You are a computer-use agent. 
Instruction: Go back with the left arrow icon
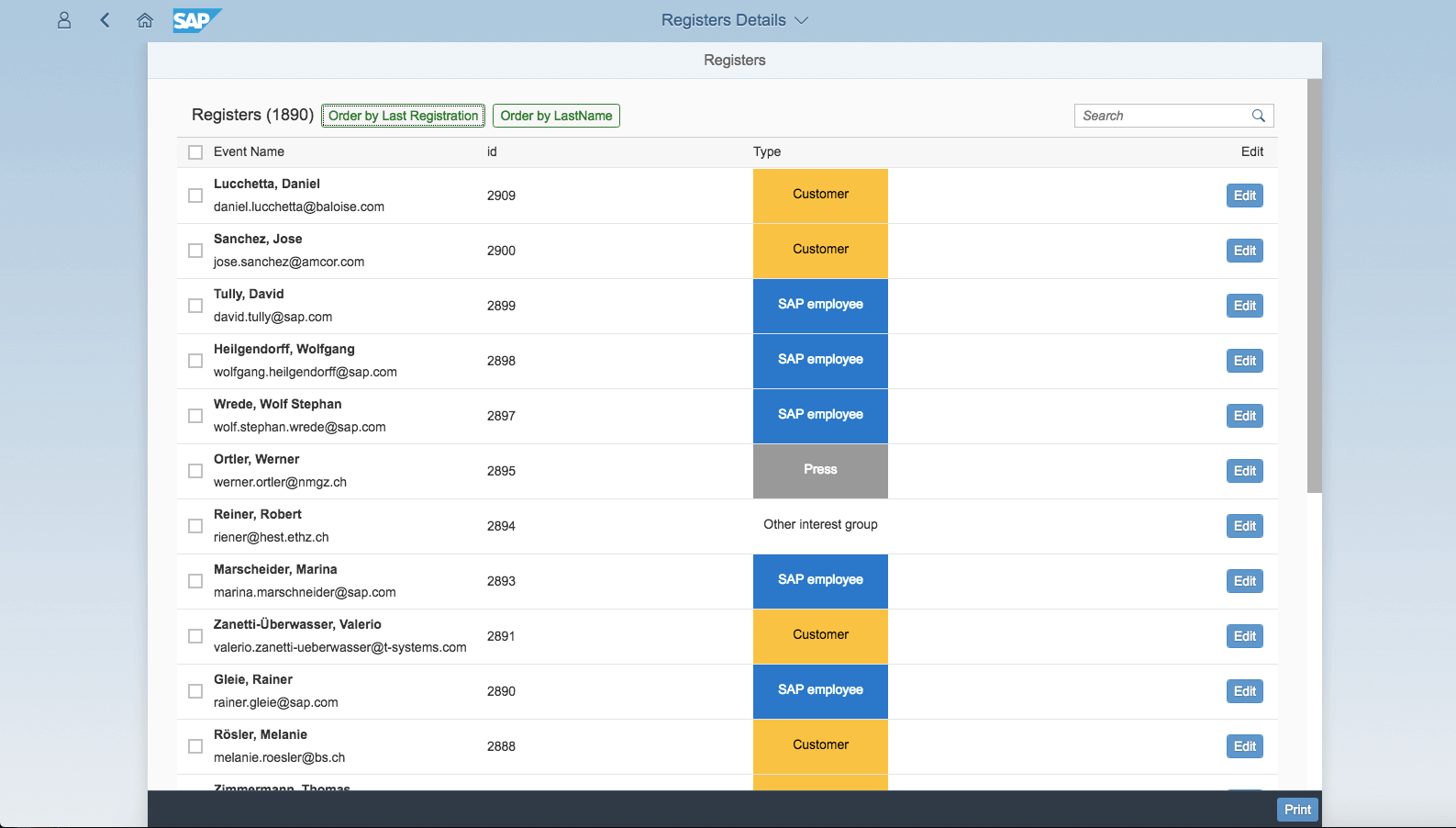pos(105,20)
